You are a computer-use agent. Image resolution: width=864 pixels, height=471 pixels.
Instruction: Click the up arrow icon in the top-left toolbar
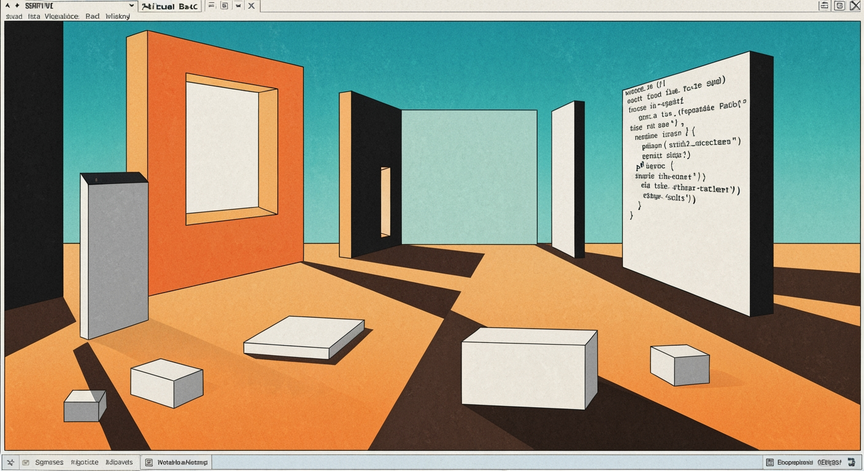7,6
